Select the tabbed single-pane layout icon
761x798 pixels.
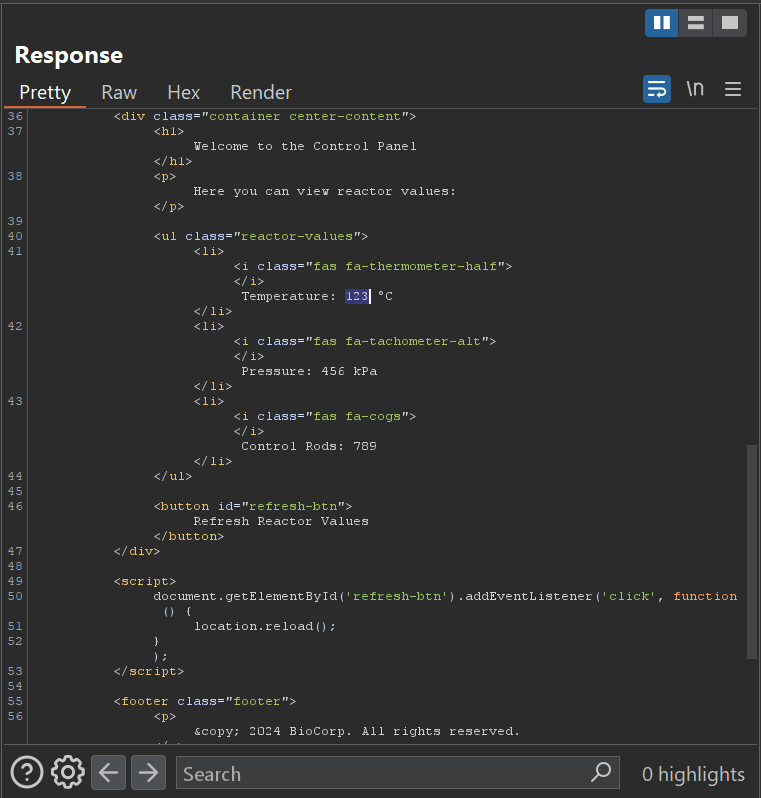(729, 22)
